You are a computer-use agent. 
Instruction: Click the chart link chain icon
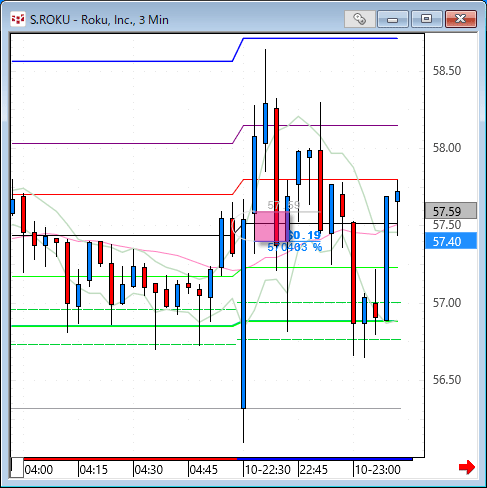tap(360, 19)
